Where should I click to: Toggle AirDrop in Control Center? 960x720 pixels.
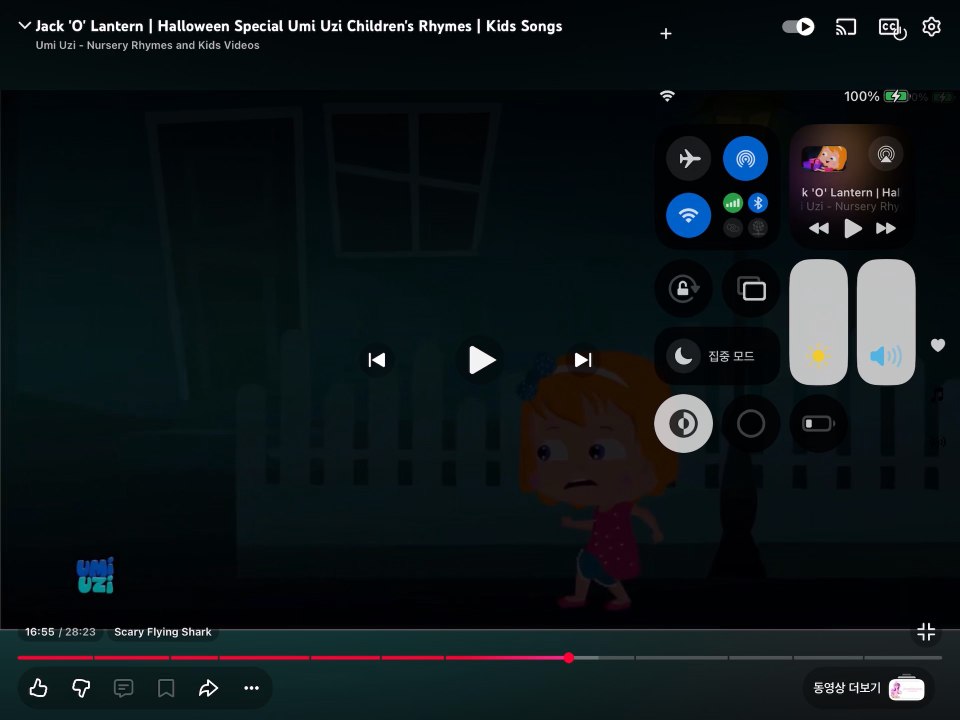tap(745, 159)
